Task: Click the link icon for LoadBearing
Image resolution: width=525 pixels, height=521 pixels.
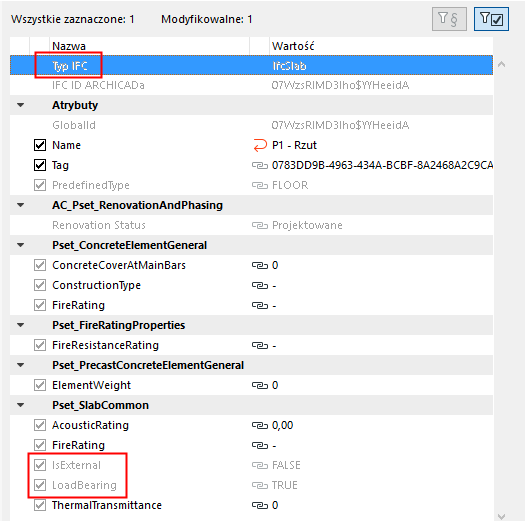Action: coord(260,485)
